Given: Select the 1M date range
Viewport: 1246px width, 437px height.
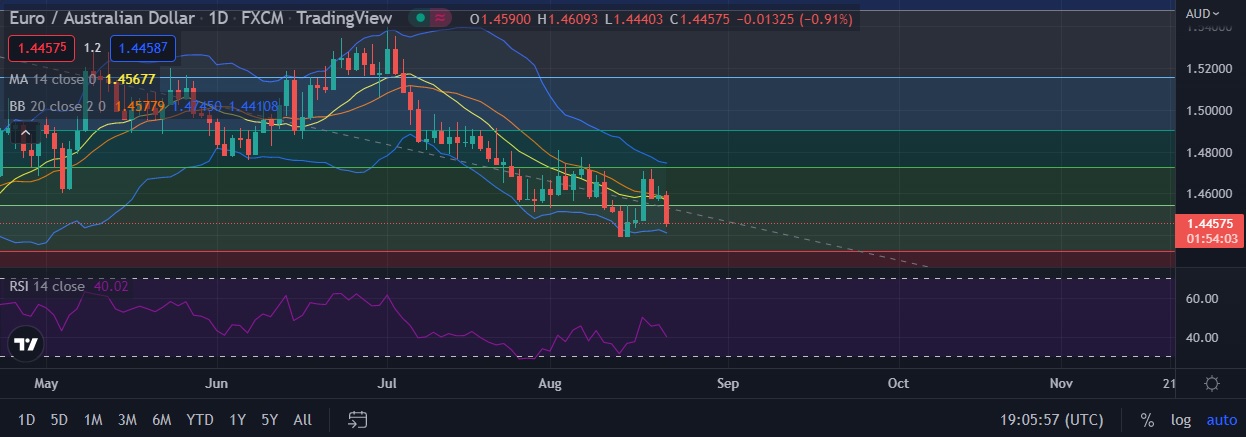Looking at the screenshot, I should pos(93,420).
